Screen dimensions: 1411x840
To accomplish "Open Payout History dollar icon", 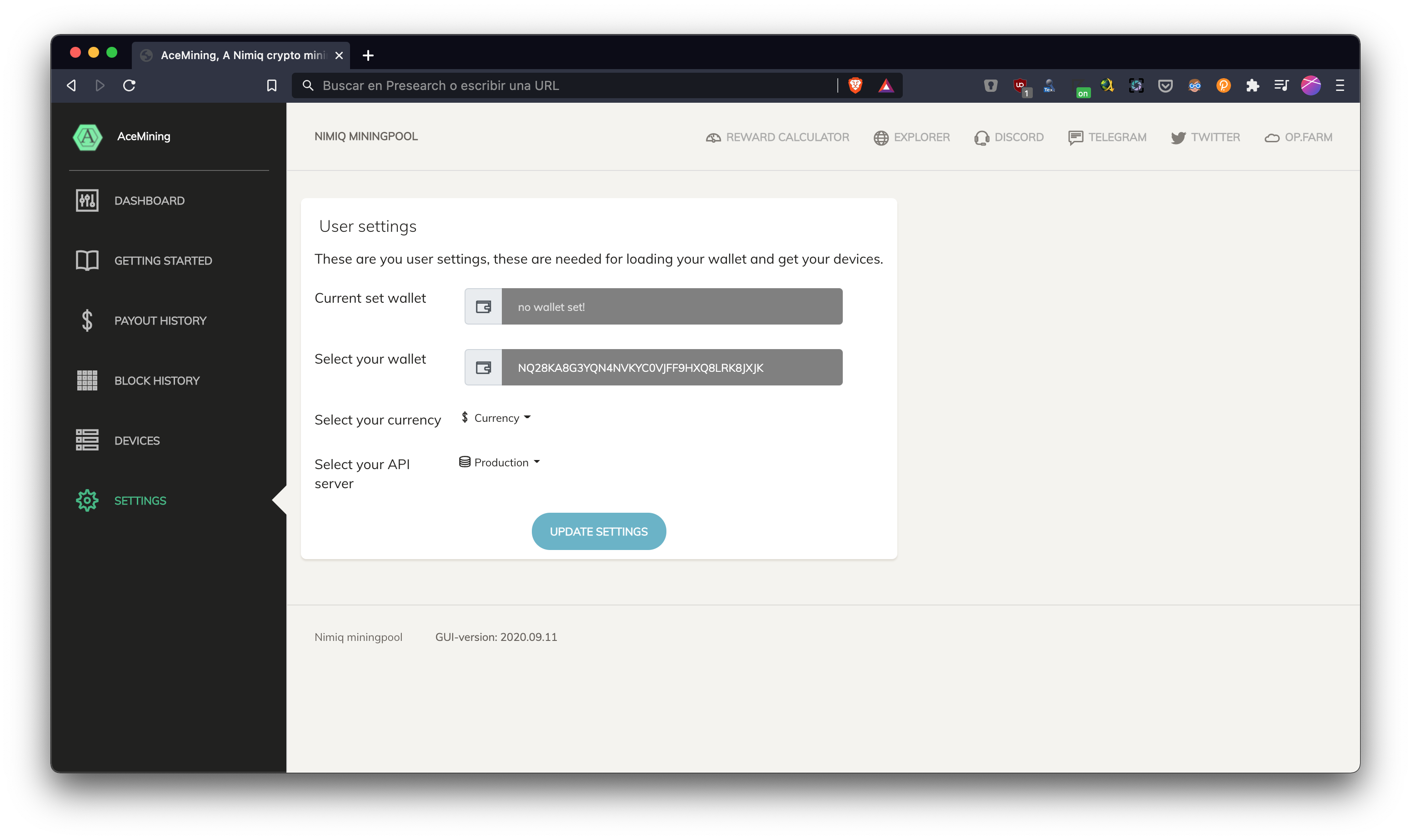I will click(x=87, y=320).
